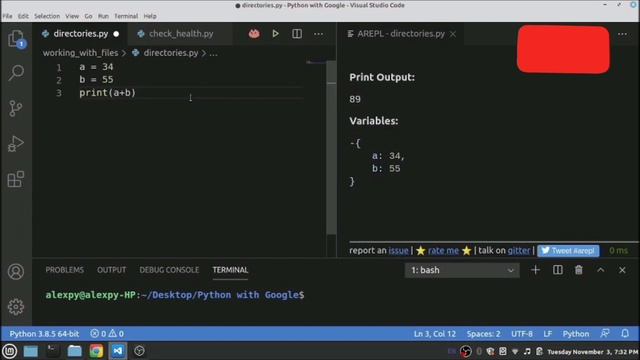The height and width of the screenshot is (360, 640).
Task: Click the Tweet Arepl button
Action: pyautogui.click(x=568, y=251)
